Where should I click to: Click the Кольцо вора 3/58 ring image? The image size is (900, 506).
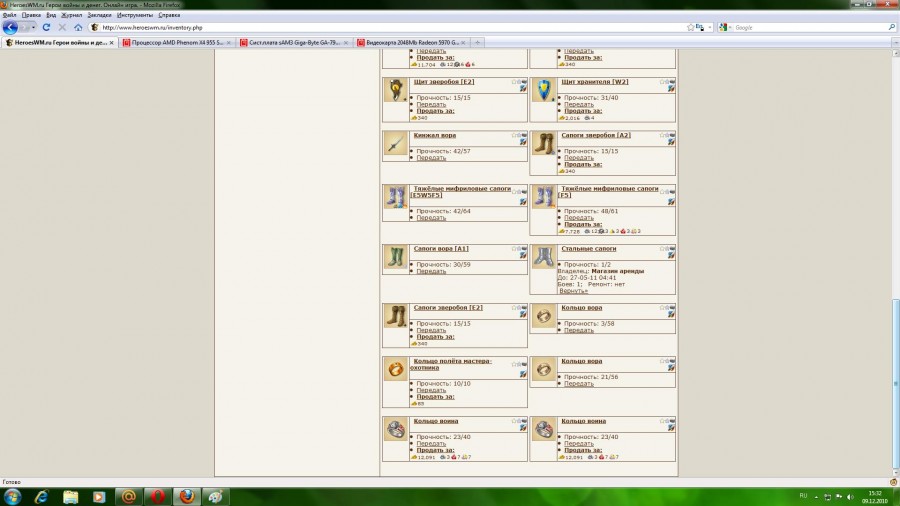click(544, 316)
